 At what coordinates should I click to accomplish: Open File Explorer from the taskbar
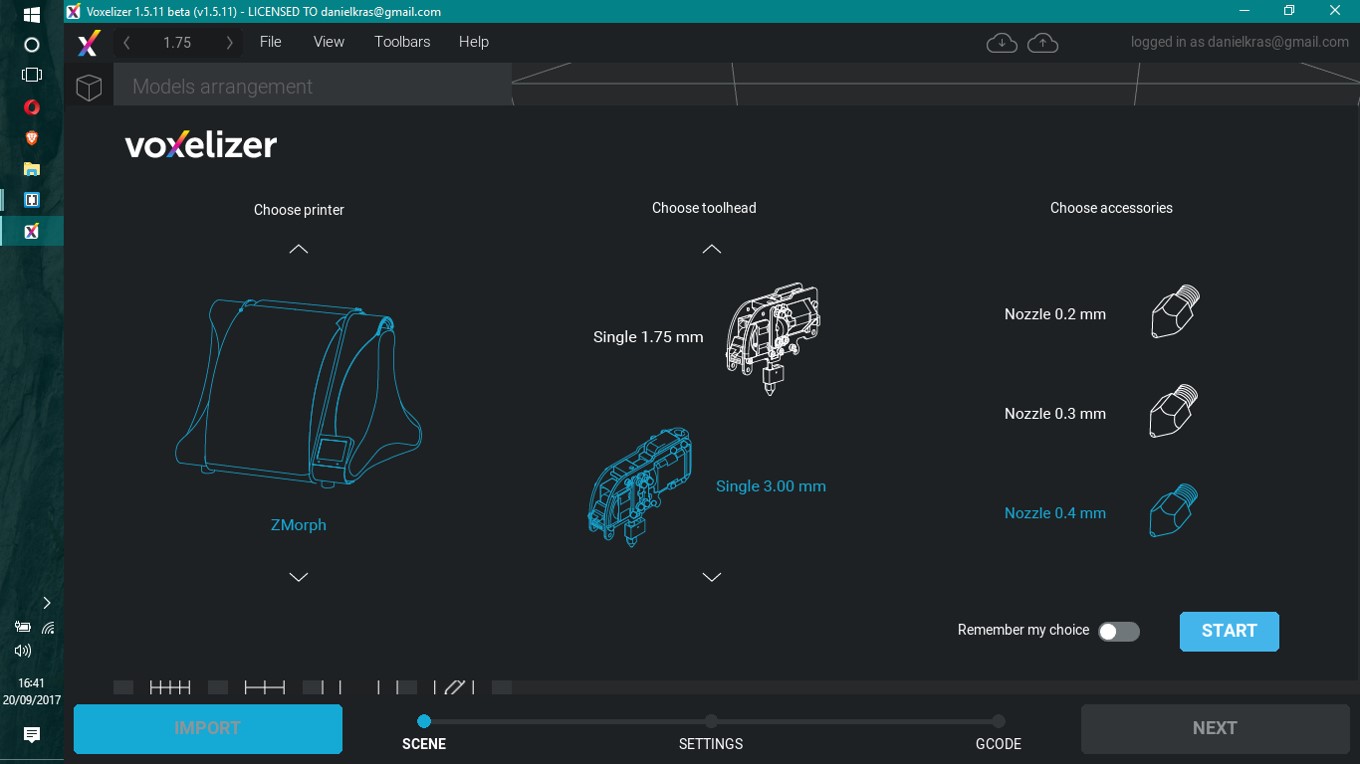point(31,169)
